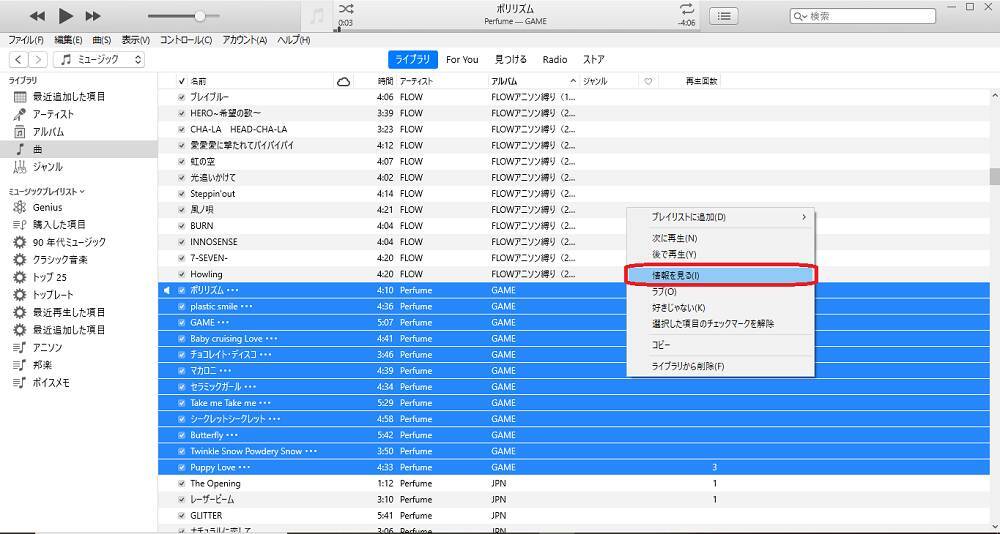Navigate back with the left chevron
Screen dimensions: 1000x534
point(19,60)
